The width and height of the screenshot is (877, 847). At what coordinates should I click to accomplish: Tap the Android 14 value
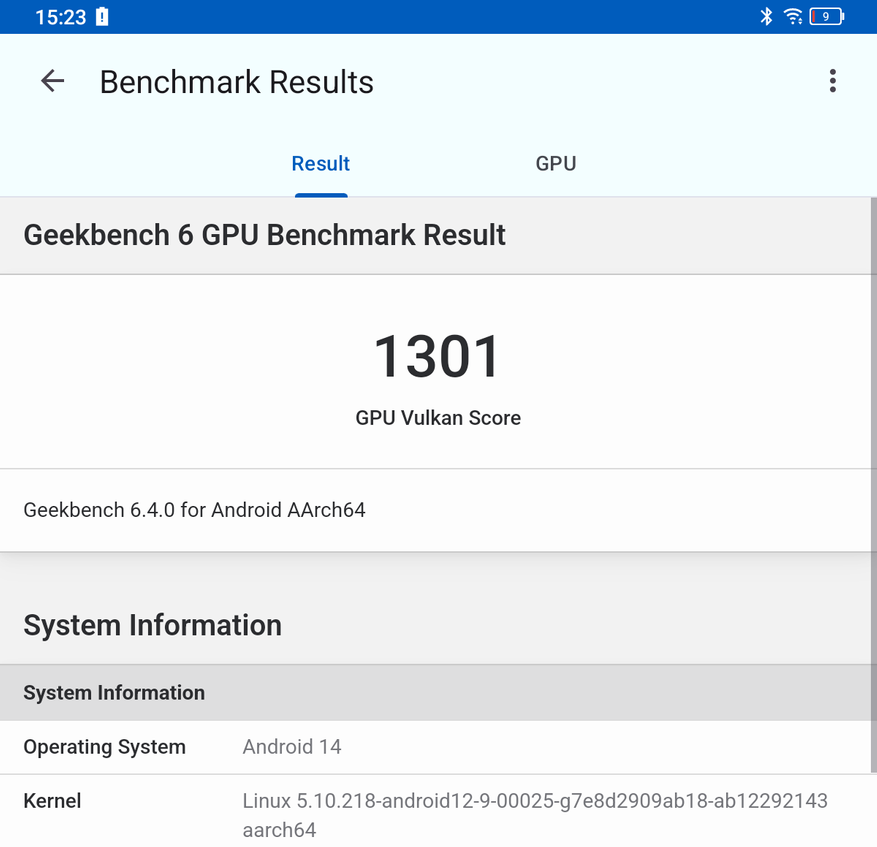tap(291, 747)
